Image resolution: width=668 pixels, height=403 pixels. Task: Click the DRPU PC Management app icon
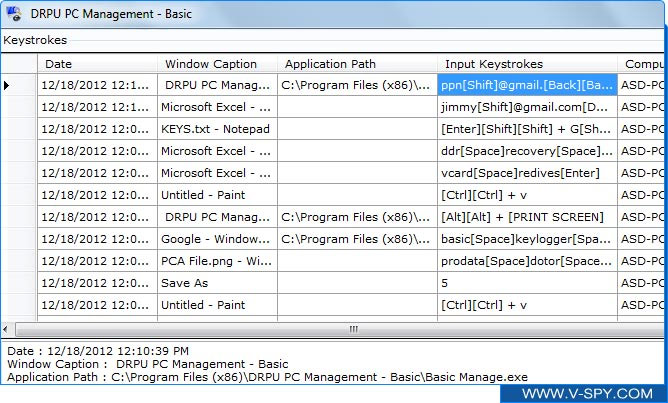click(14, 14)
